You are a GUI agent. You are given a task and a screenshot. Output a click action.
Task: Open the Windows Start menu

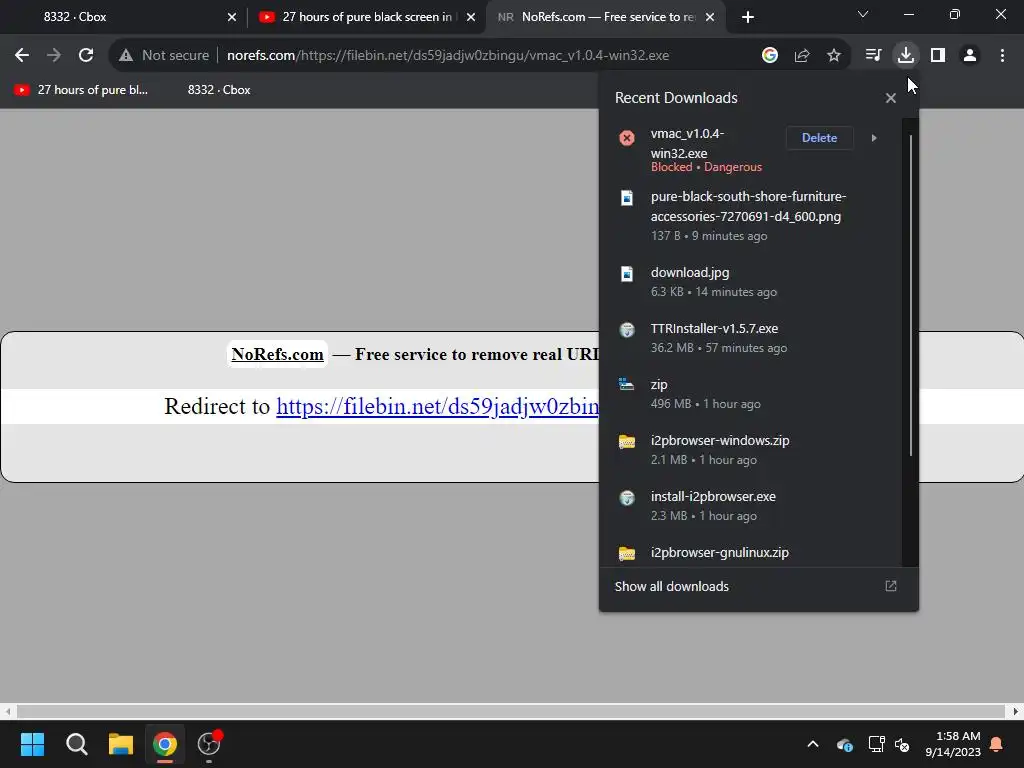32,744
